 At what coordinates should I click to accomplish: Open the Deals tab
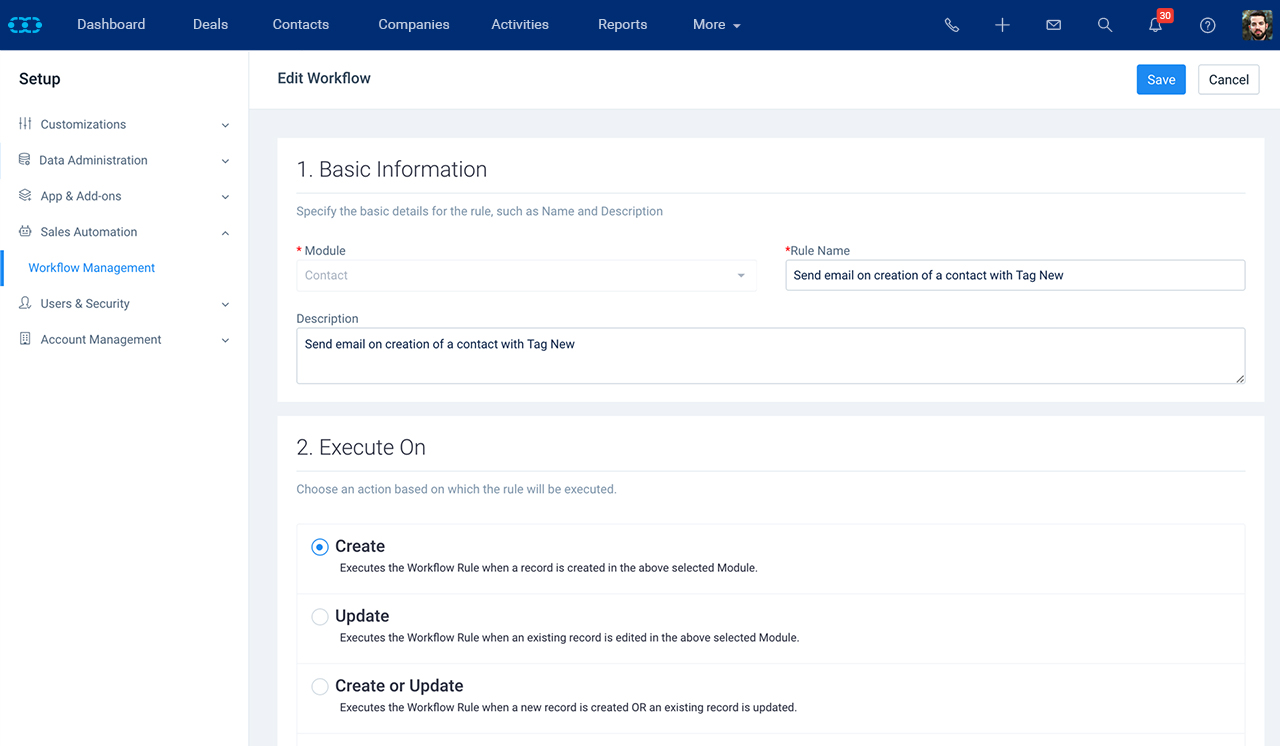[x=210, y=25]
